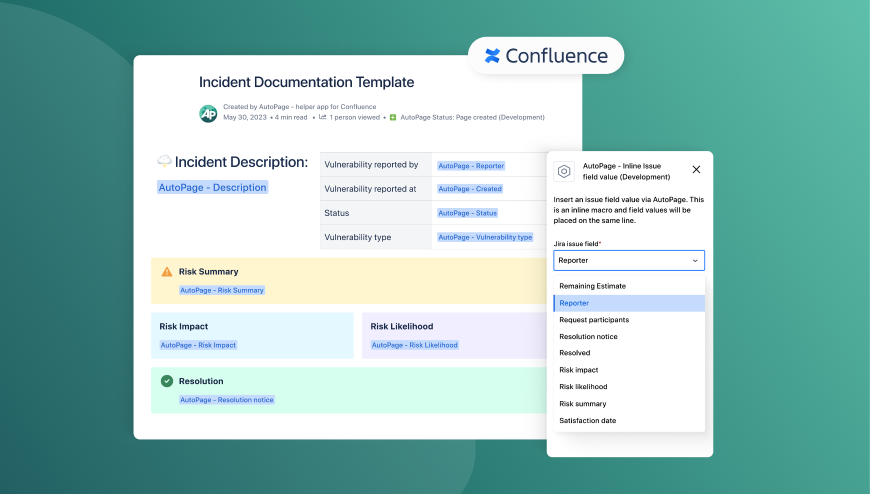
Task: Click the 'Vulnerability reported by' table cell
Action: 376,165
